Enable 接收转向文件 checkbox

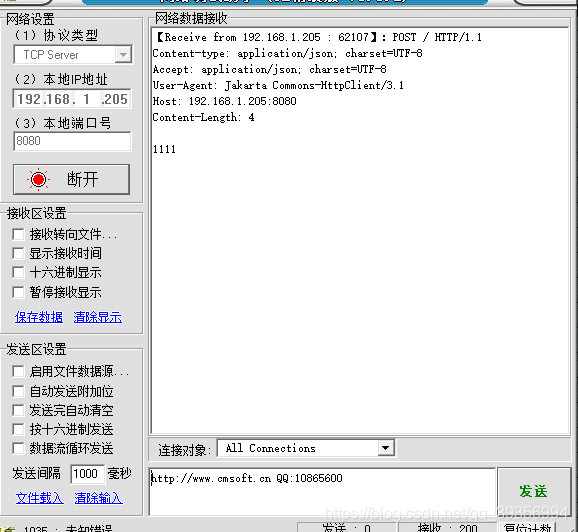(x=18, y=234)
